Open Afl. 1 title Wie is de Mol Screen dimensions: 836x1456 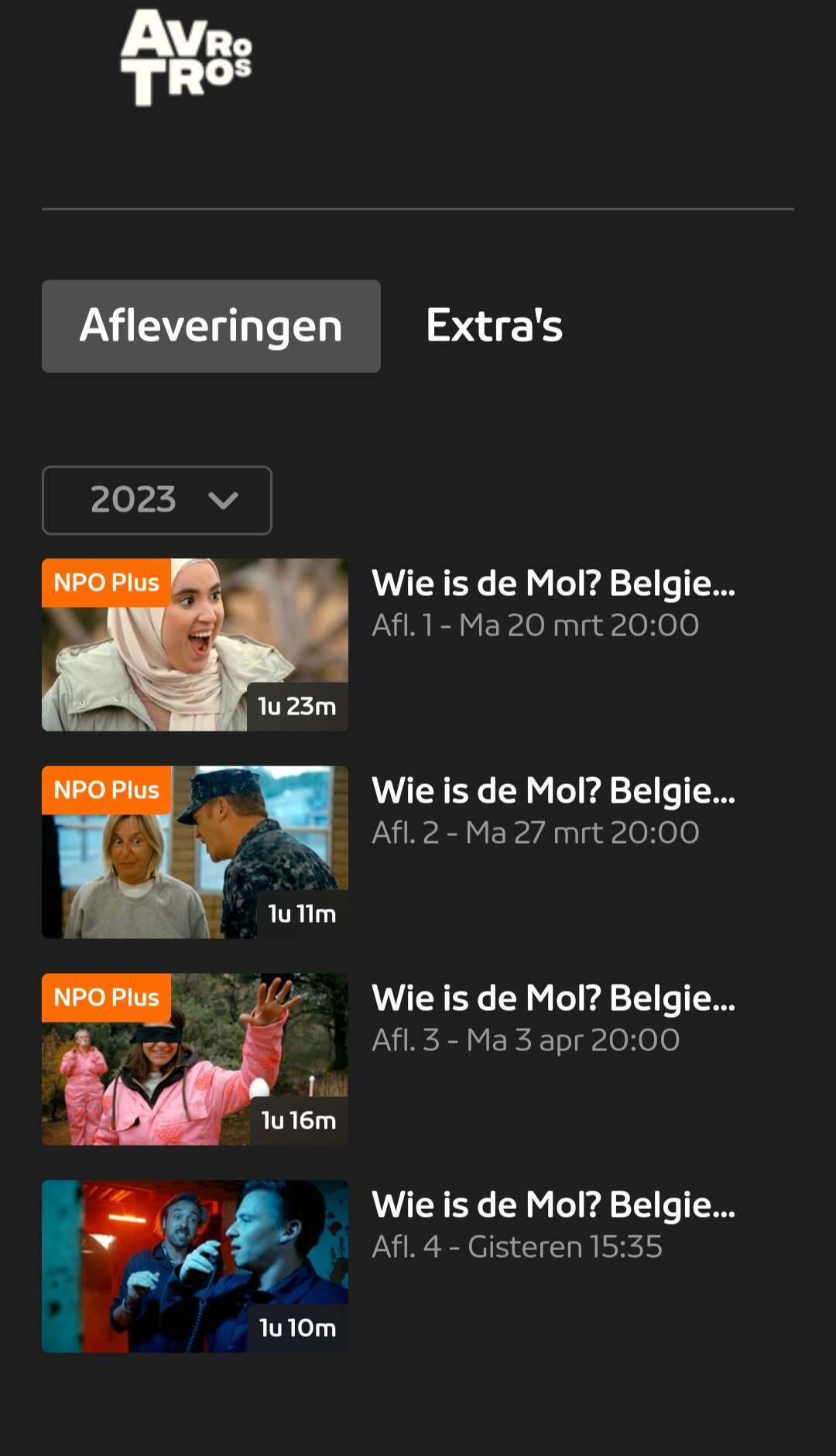(553, 584)
